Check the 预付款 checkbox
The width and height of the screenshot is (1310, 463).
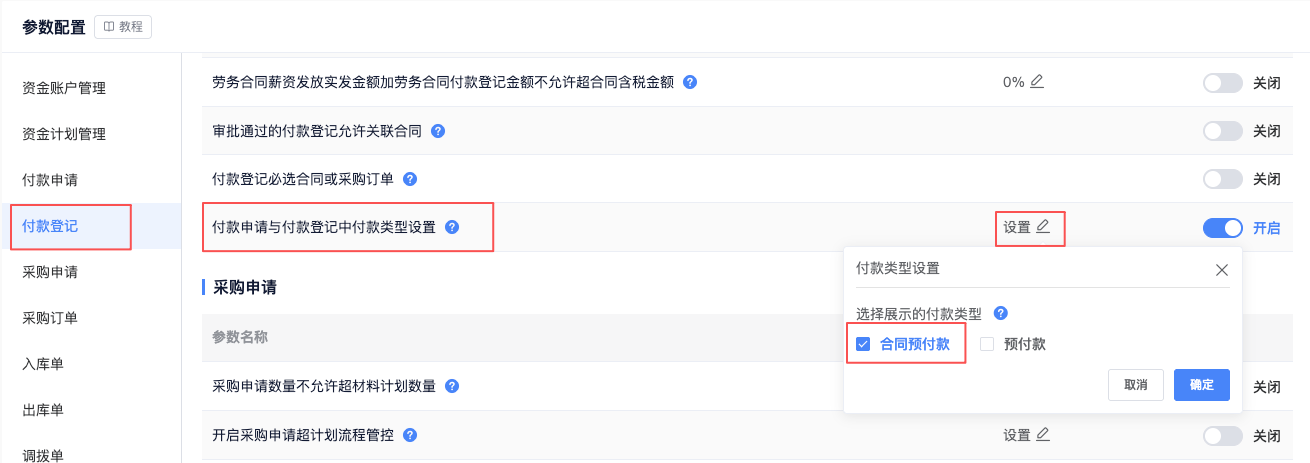point(987,345)
